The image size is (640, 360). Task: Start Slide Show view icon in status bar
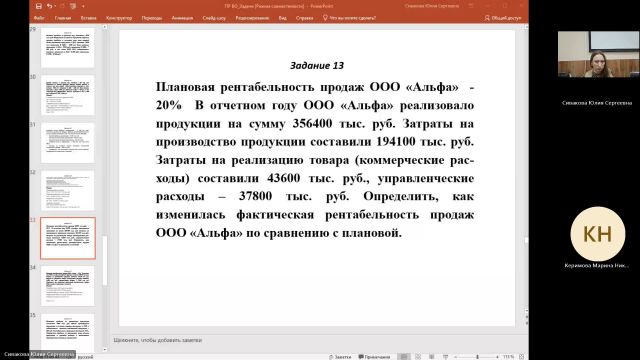pyautogui.click(x=445, y=357)
